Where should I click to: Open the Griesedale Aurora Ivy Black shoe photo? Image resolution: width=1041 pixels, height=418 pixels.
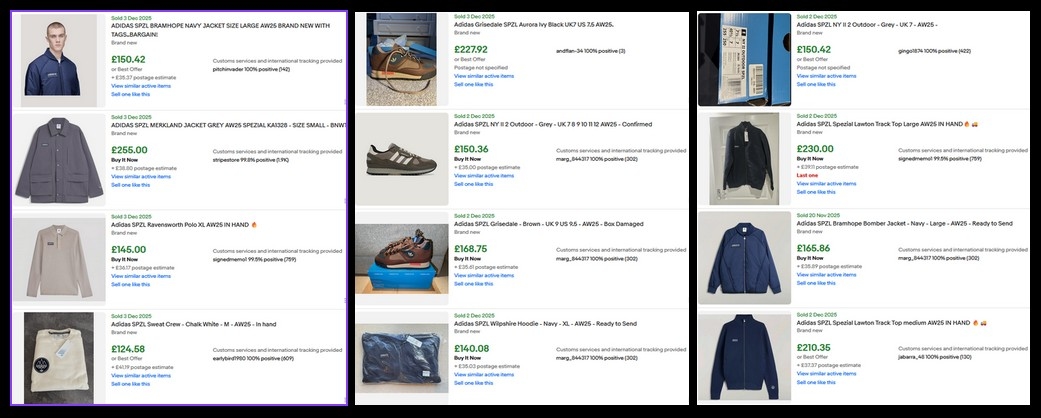pyautogui.click(x=401, y=59)
